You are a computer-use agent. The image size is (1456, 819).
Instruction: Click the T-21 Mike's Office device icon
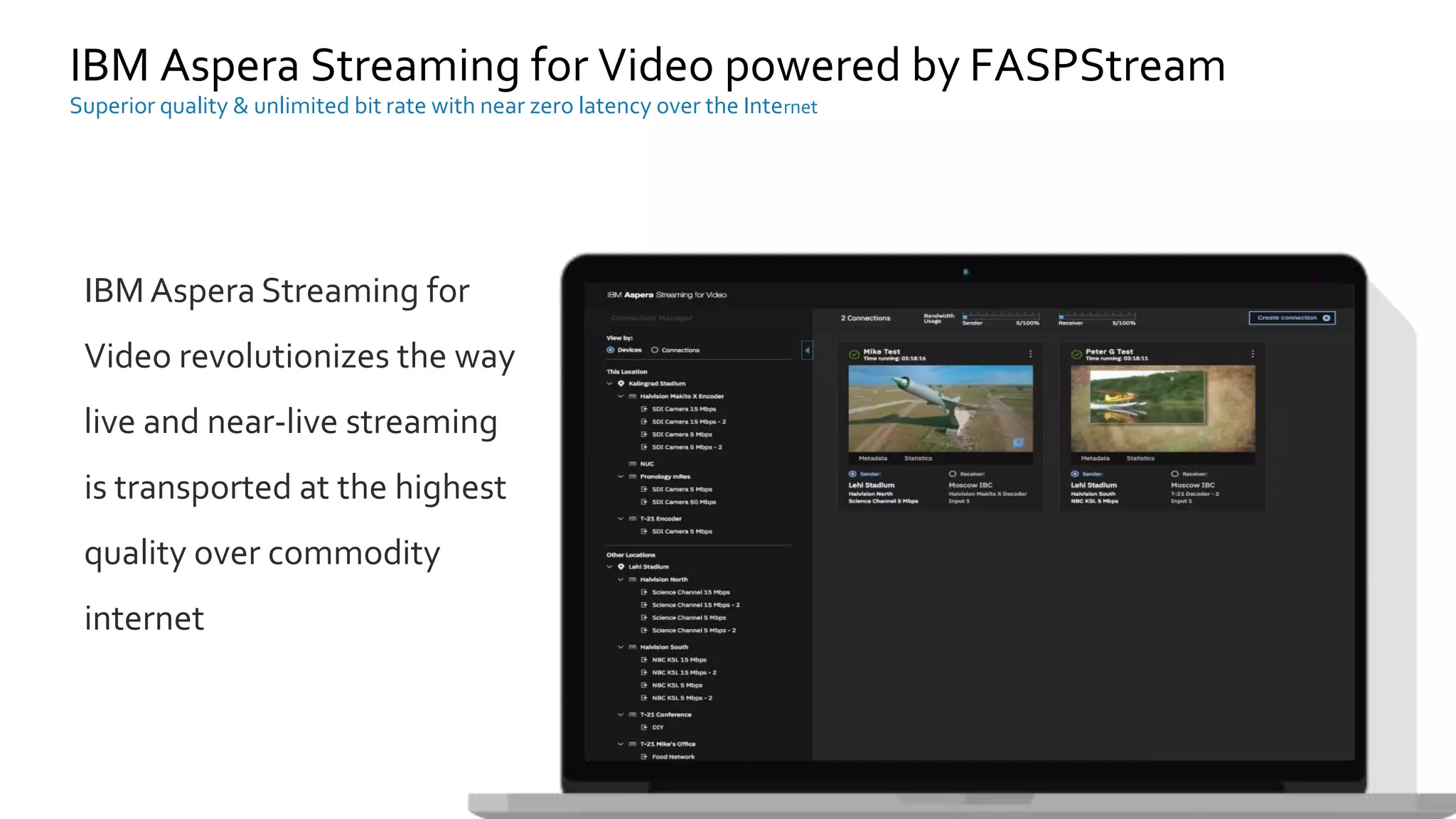click(633, 744)
